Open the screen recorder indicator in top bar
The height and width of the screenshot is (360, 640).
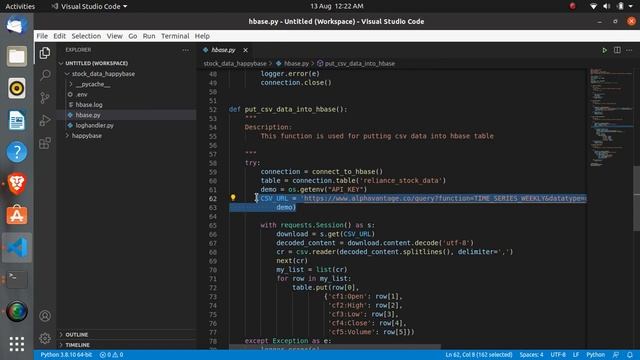(x=572, y=6)
